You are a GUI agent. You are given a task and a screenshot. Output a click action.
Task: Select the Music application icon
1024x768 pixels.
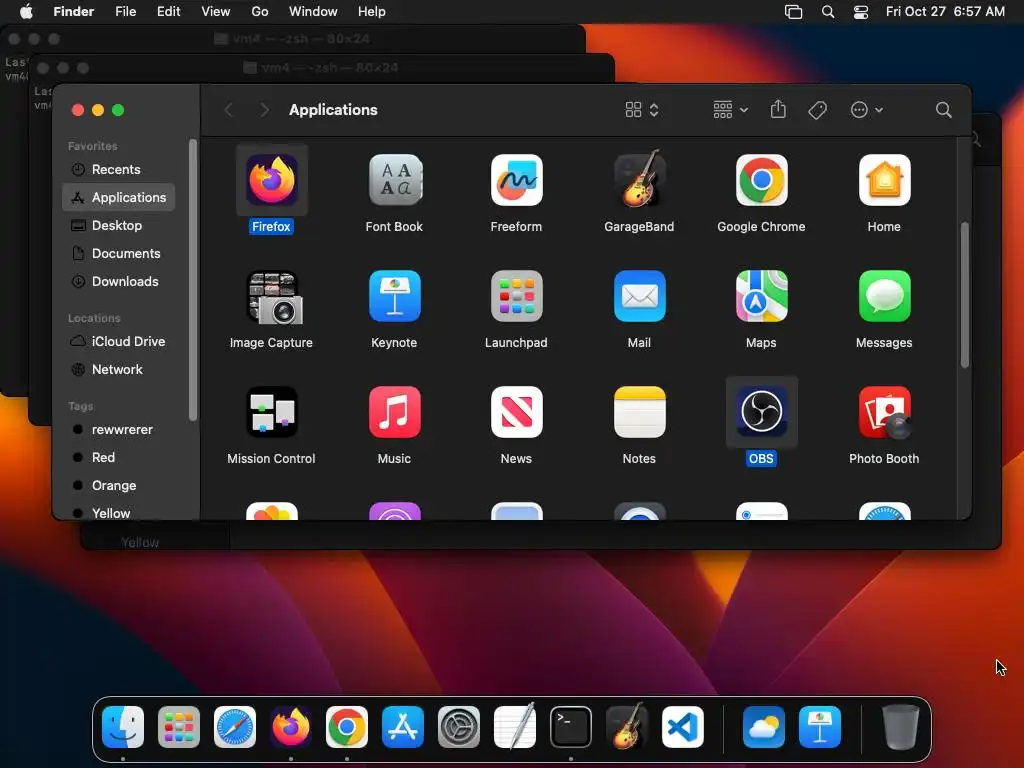pos(394,412)
